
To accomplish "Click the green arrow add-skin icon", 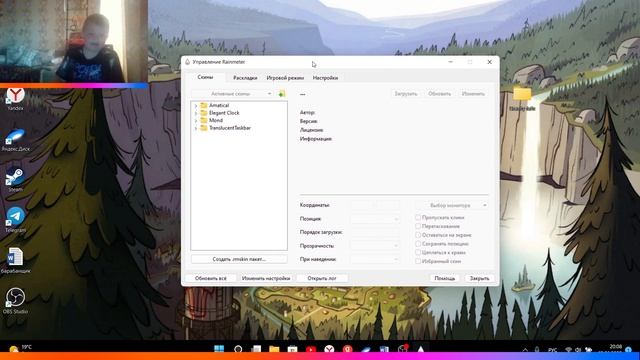I will pyautogui.click(x=282, y=93).
